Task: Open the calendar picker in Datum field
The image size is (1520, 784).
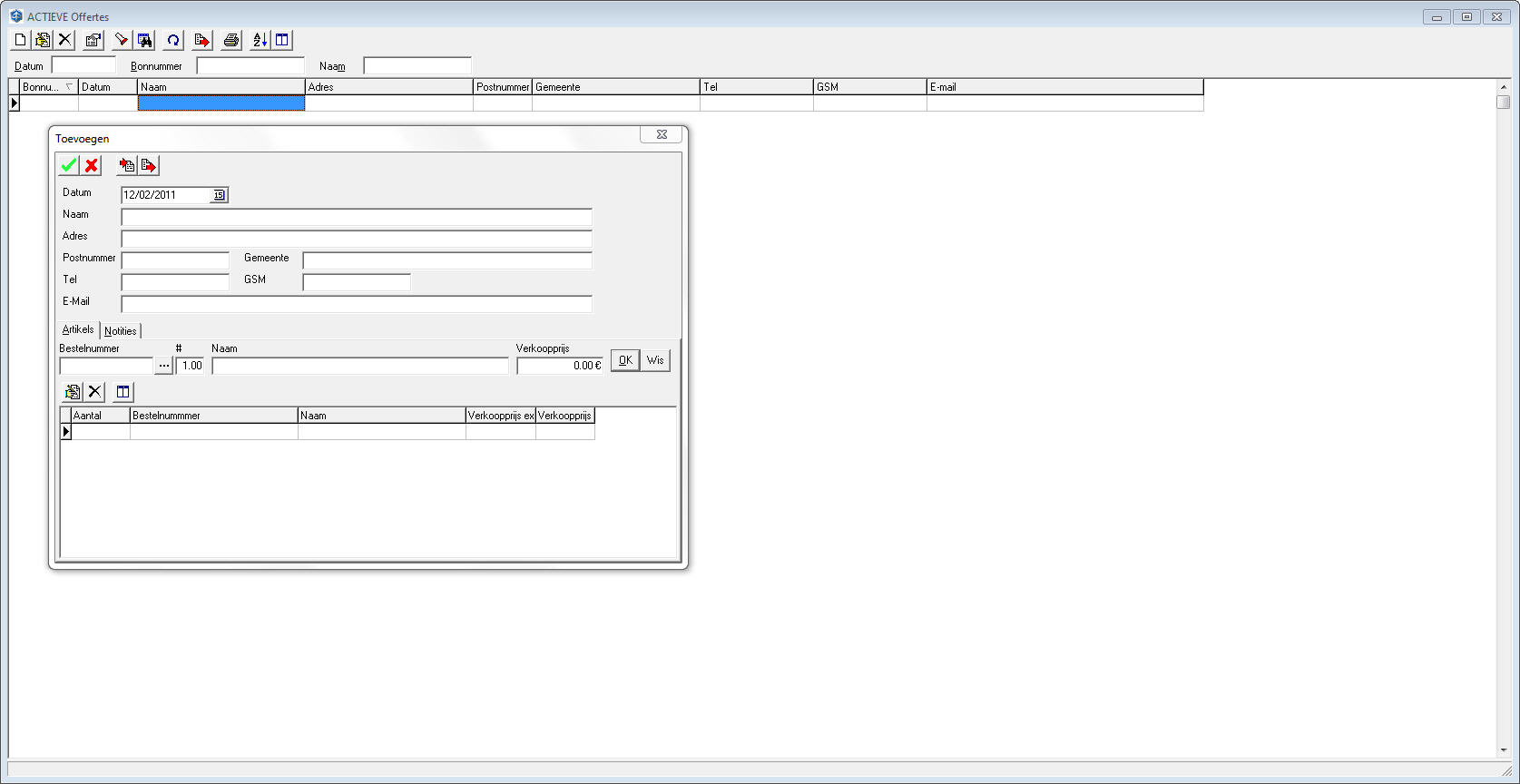Action: click(219, 195)
